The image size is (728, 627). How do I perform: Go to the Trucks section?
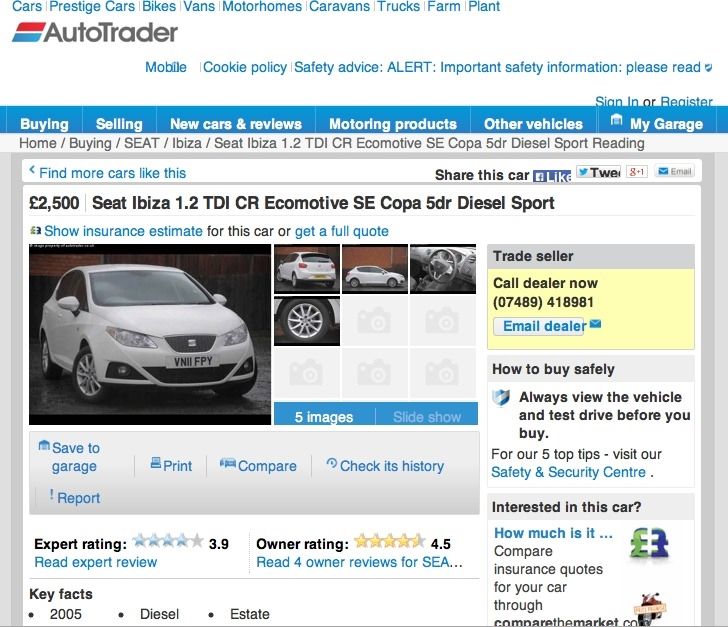click(x=398, y=7)
